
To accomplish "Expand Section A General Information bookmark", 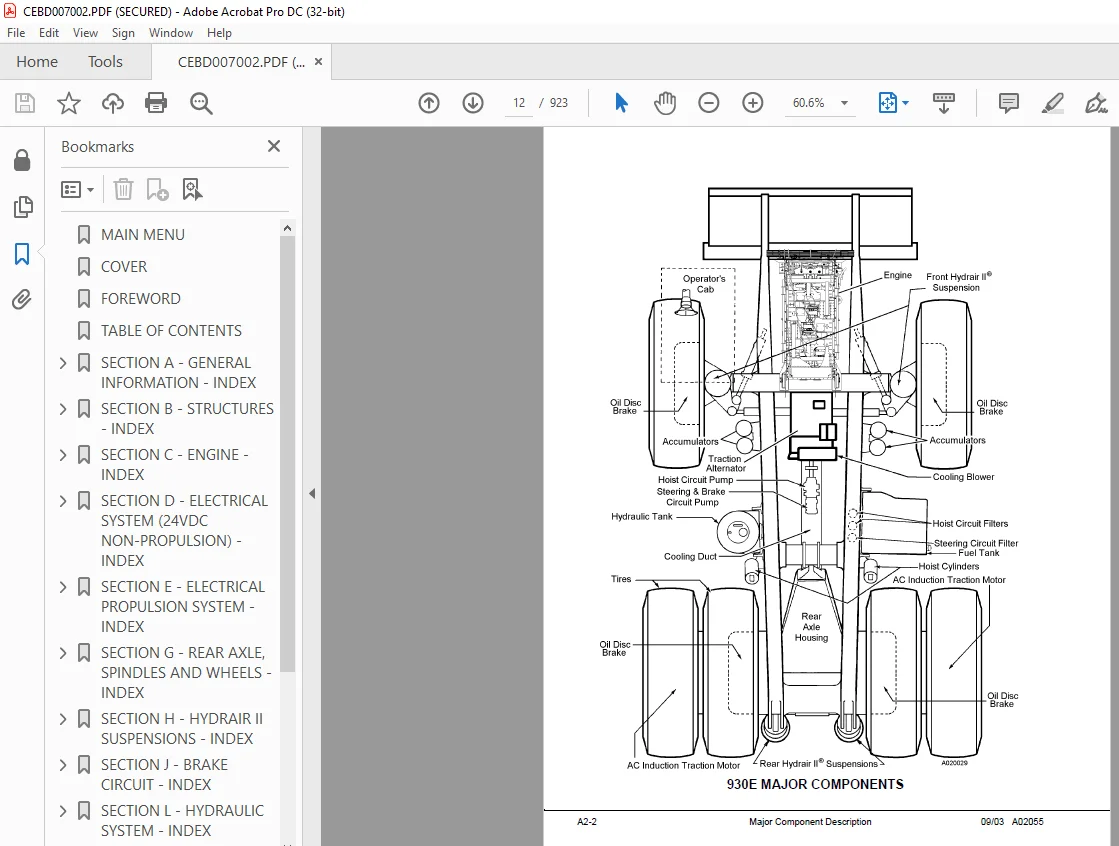I will (63, 363).
